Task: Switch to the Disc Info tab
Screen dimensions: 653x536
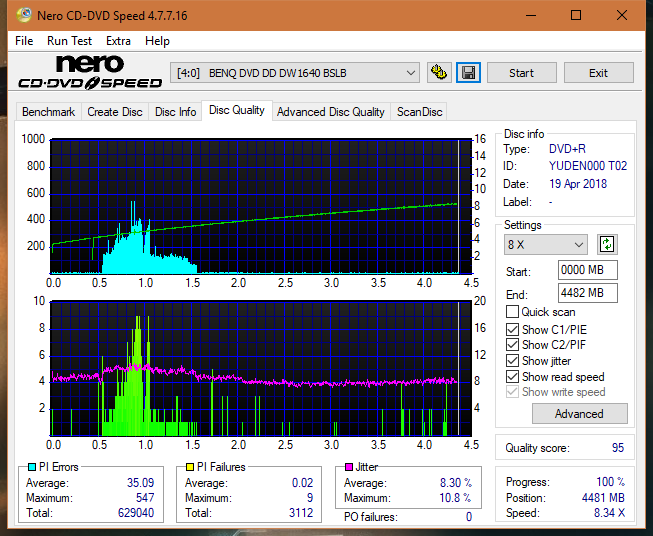Action: (x=175, y=112)
